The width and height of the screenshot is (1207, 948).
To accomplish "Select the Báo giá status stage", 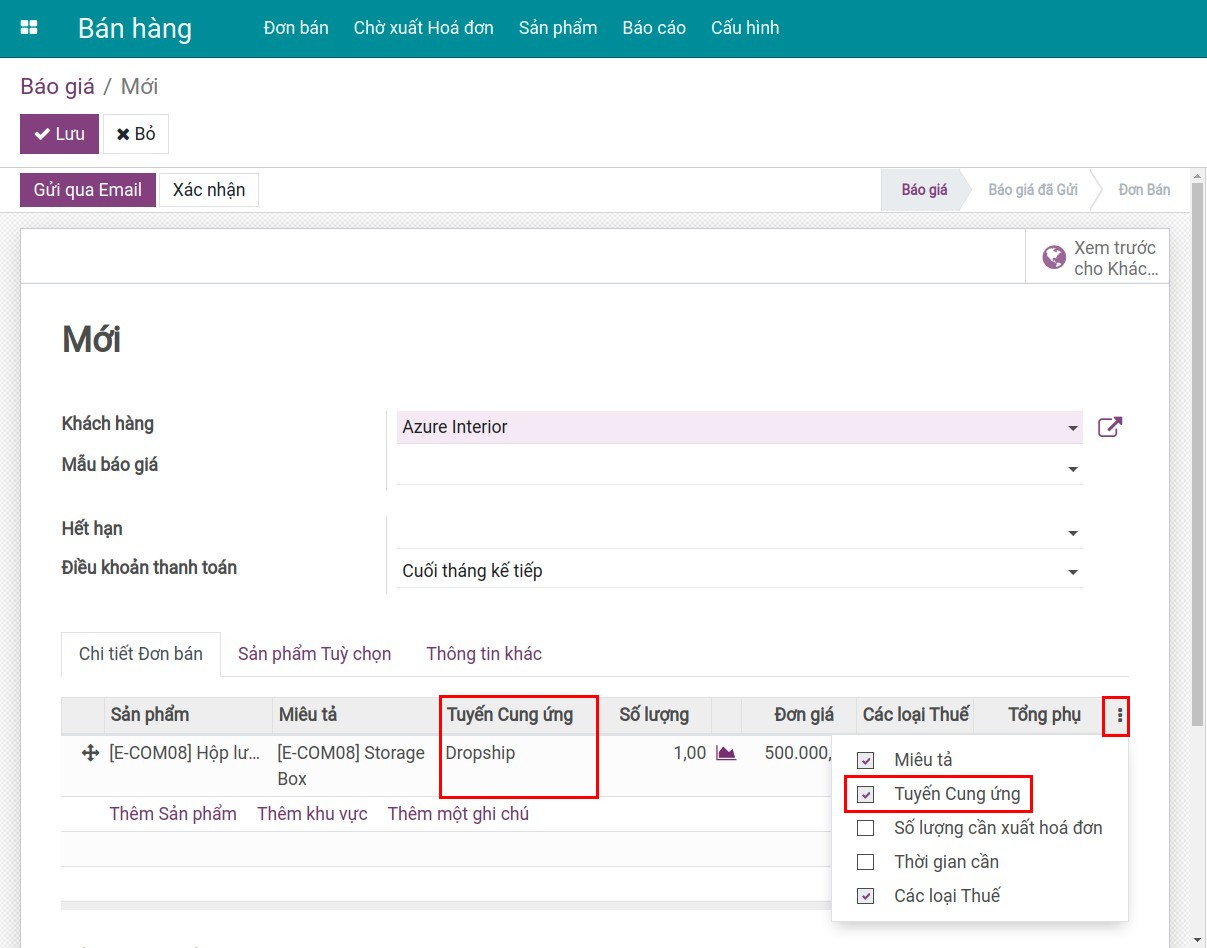I will click(x=924, y=190).
